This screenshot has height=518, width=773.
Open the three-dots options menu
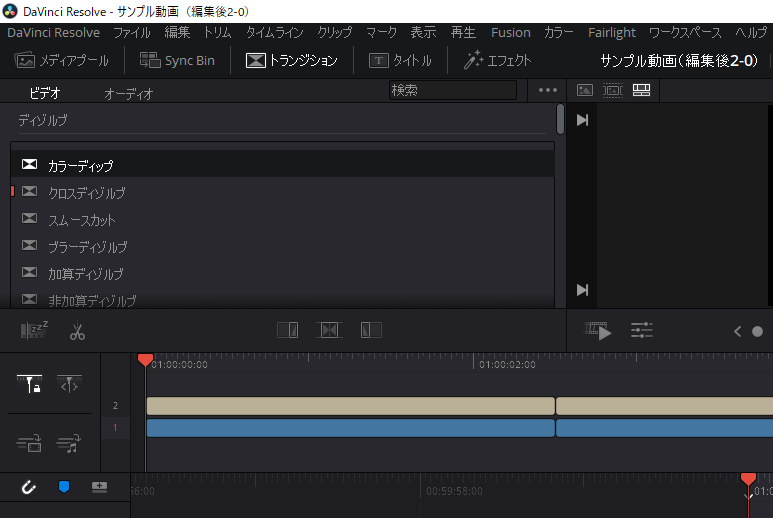click(x=548, y=90)
